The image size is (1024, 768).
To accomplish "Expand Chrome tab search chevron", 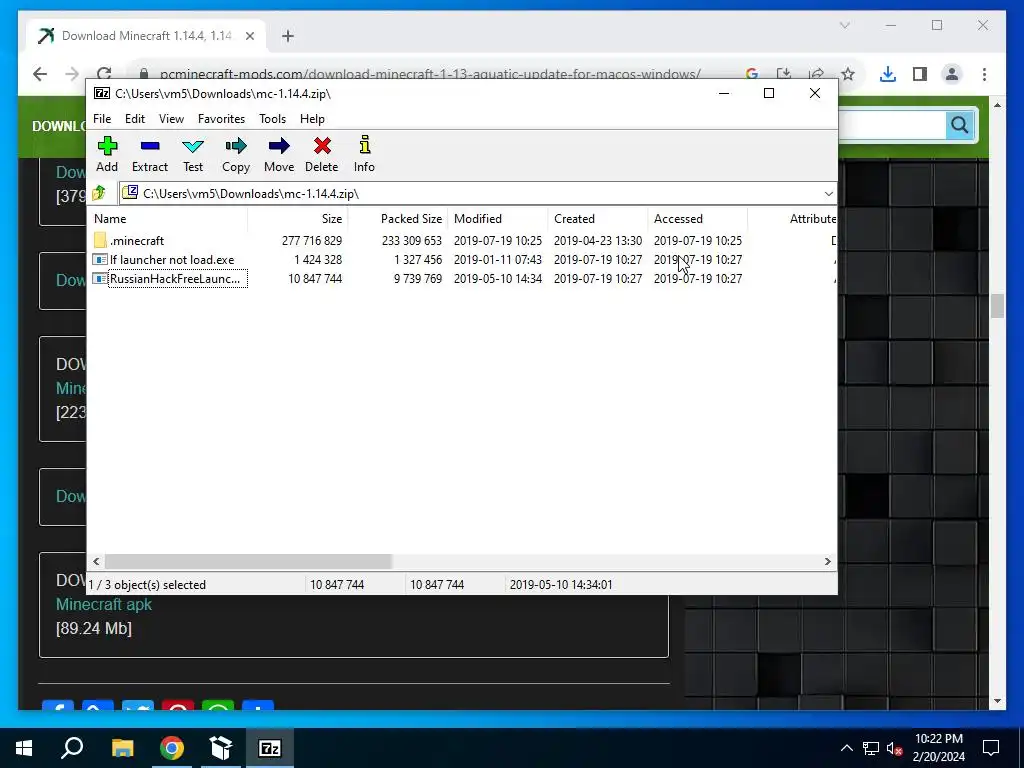I will click(x=844, y=25).
